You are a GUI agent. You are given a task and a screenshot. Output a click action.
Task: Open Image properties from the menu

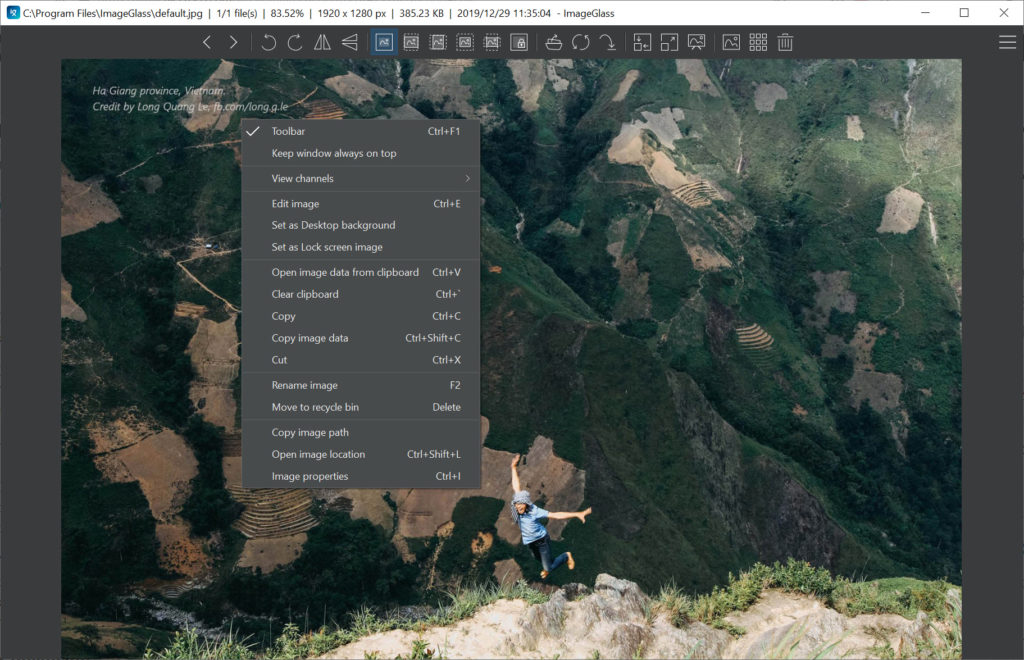pos(310,476)
